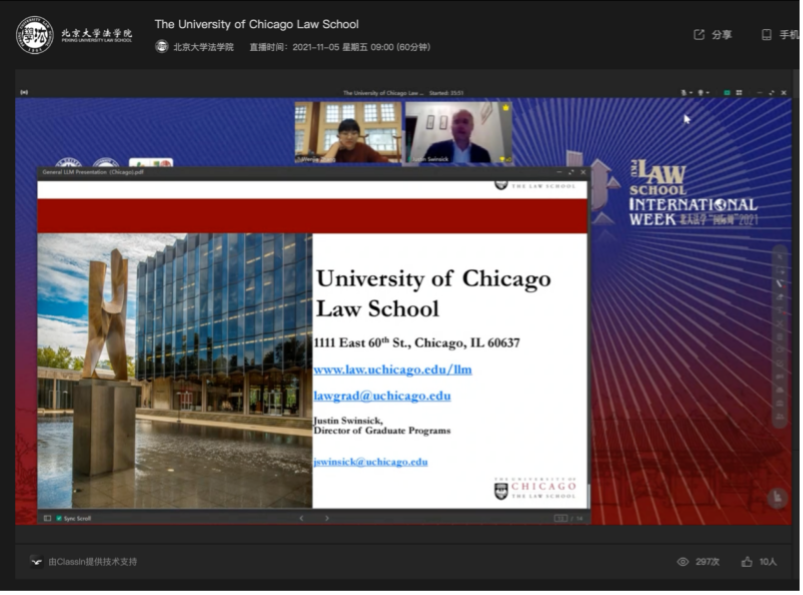Click the thumbs-up like icon
The image size is (803, 595).
pyautogui.click(x=747, y=562)
